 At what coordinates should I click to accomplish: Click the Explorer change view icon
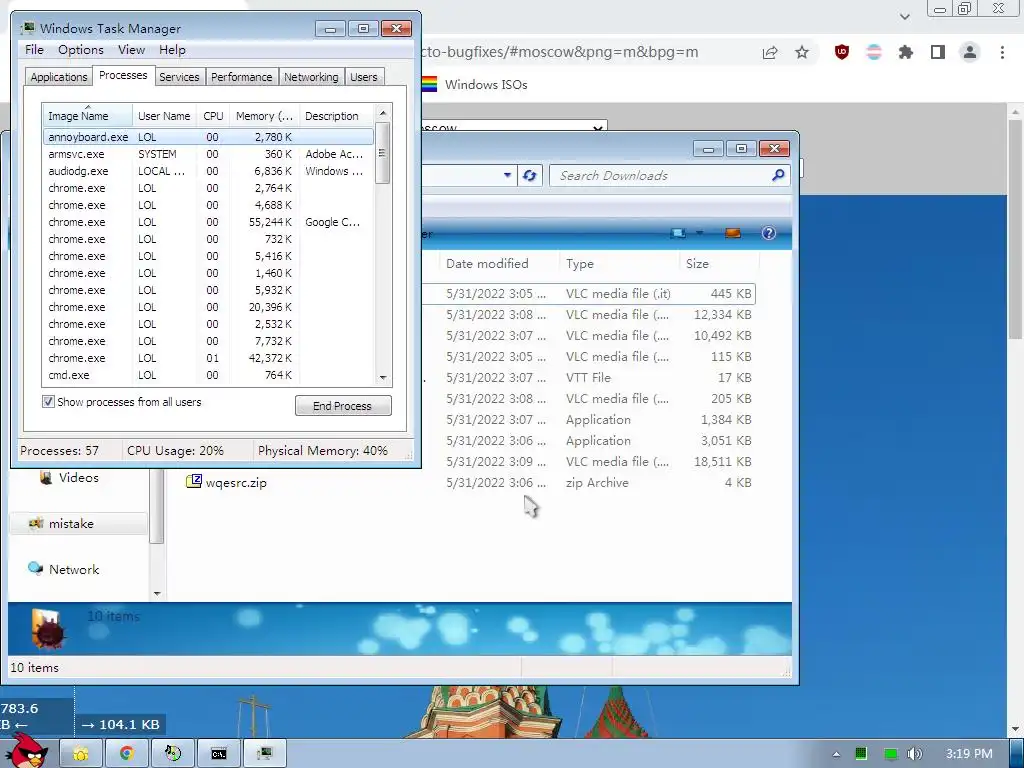click(678, 233)
